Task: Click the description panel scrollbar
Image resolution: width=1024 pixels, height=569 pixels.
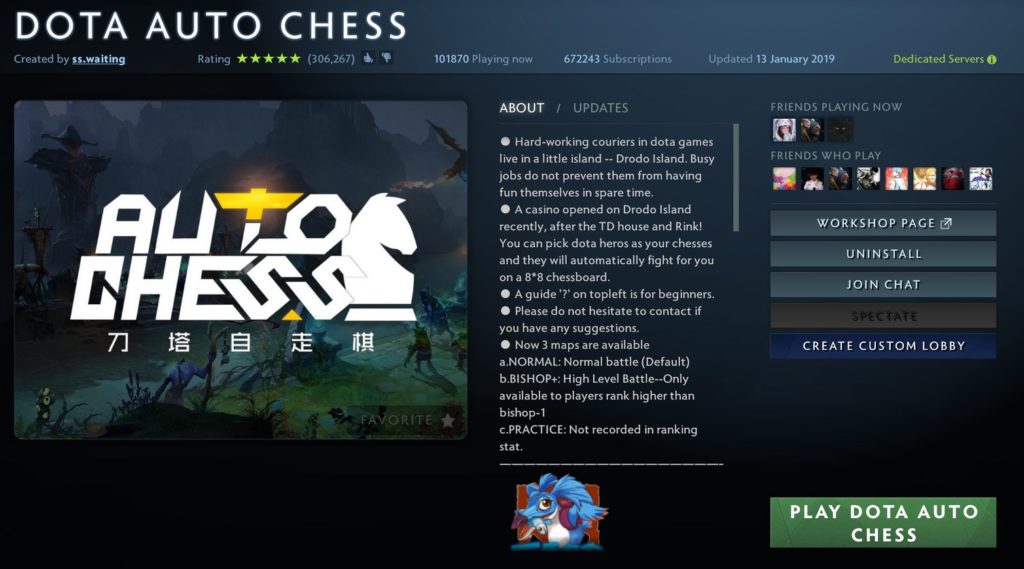Action: pos(736,178)
